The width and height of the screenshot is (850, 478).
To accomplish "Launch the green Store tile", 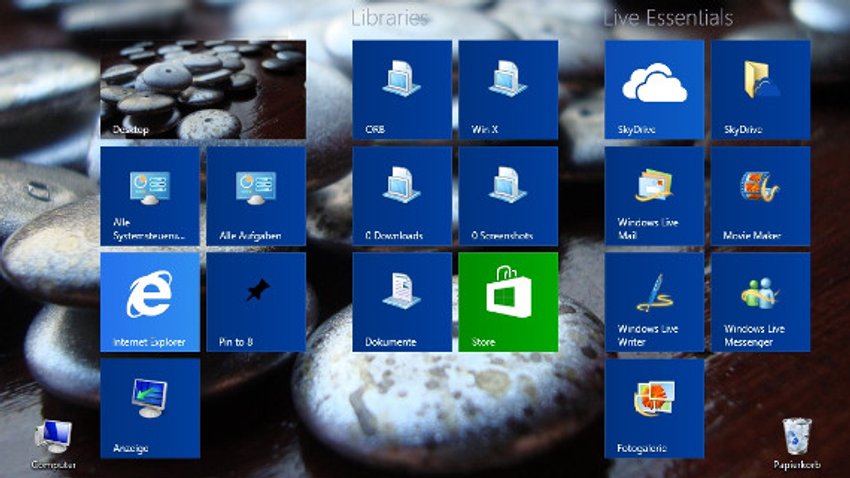I will click(x=508, y=302).
